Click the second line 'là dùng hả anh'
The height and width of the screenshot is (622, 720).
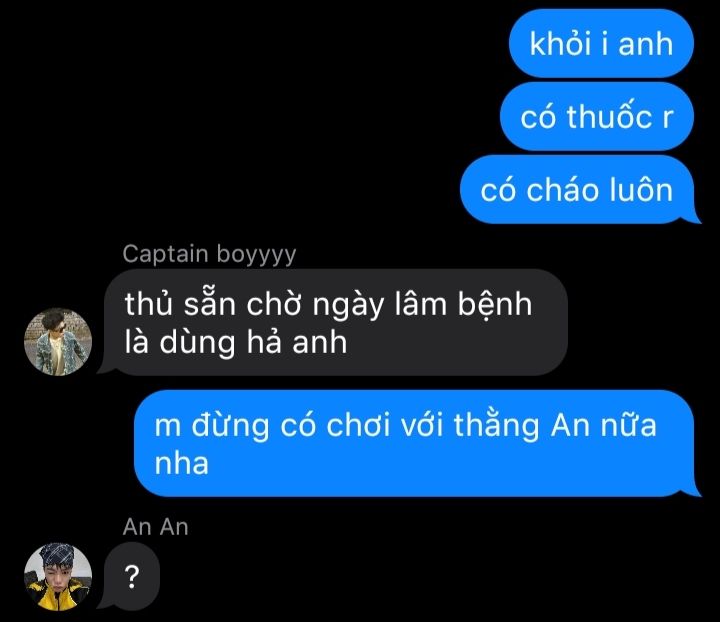coord(236,342)
